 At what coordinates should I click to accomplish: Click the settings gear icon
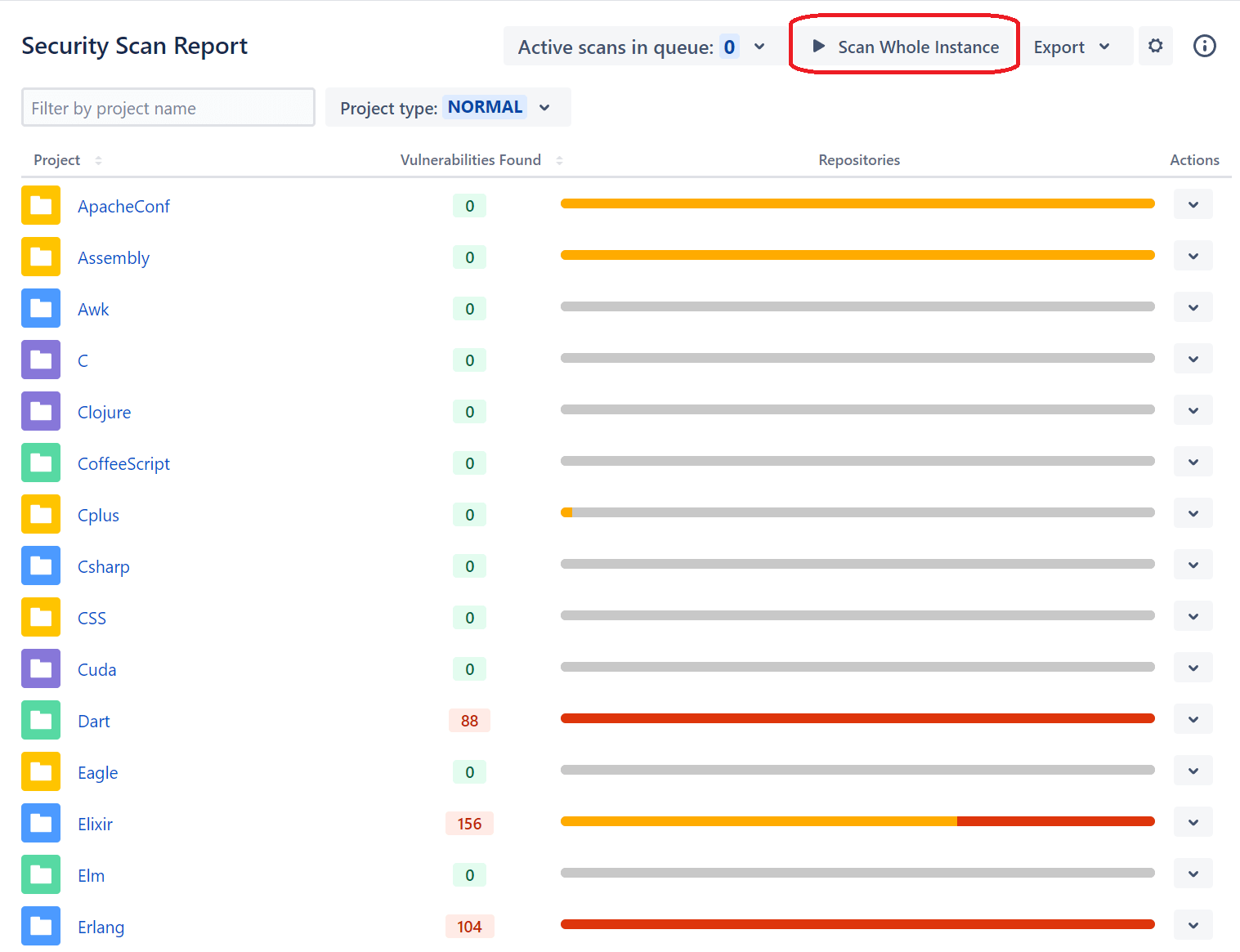(1155, 46)
